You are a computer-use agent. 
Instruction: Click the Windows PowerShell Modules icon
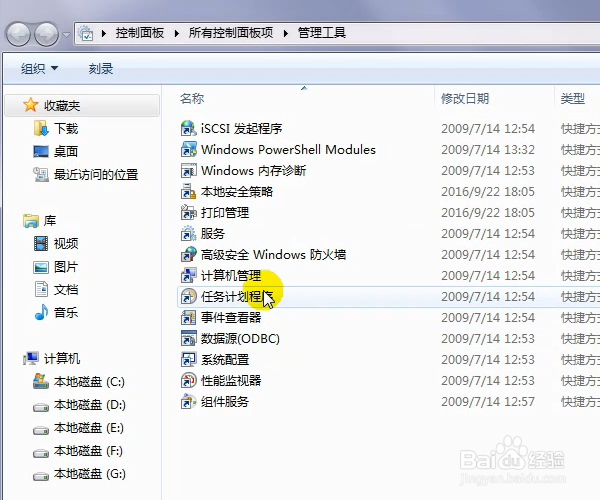pyautogui.click(x=189, y=150)
